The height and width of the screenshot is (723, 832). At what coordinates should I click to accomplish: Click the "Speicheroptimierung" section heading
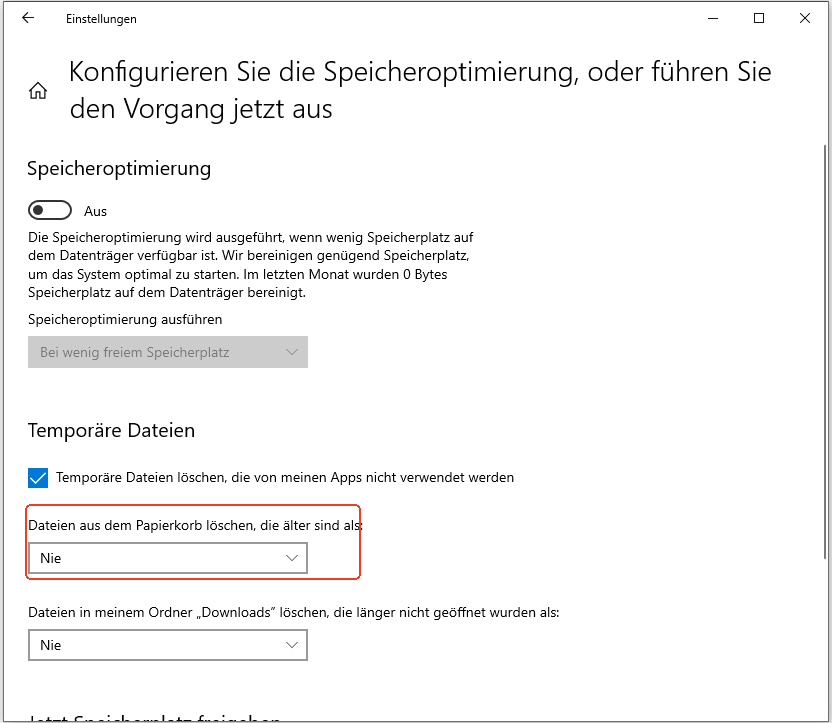coord(119,168)
